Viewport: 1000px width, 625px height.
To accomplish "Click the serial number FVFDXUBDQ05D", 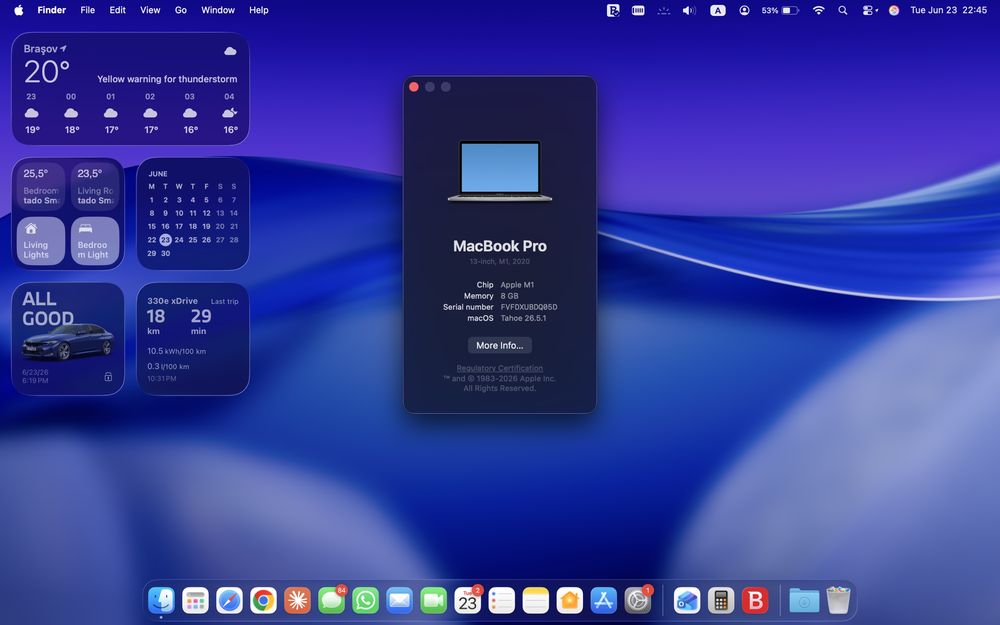I will coord(529,307).
